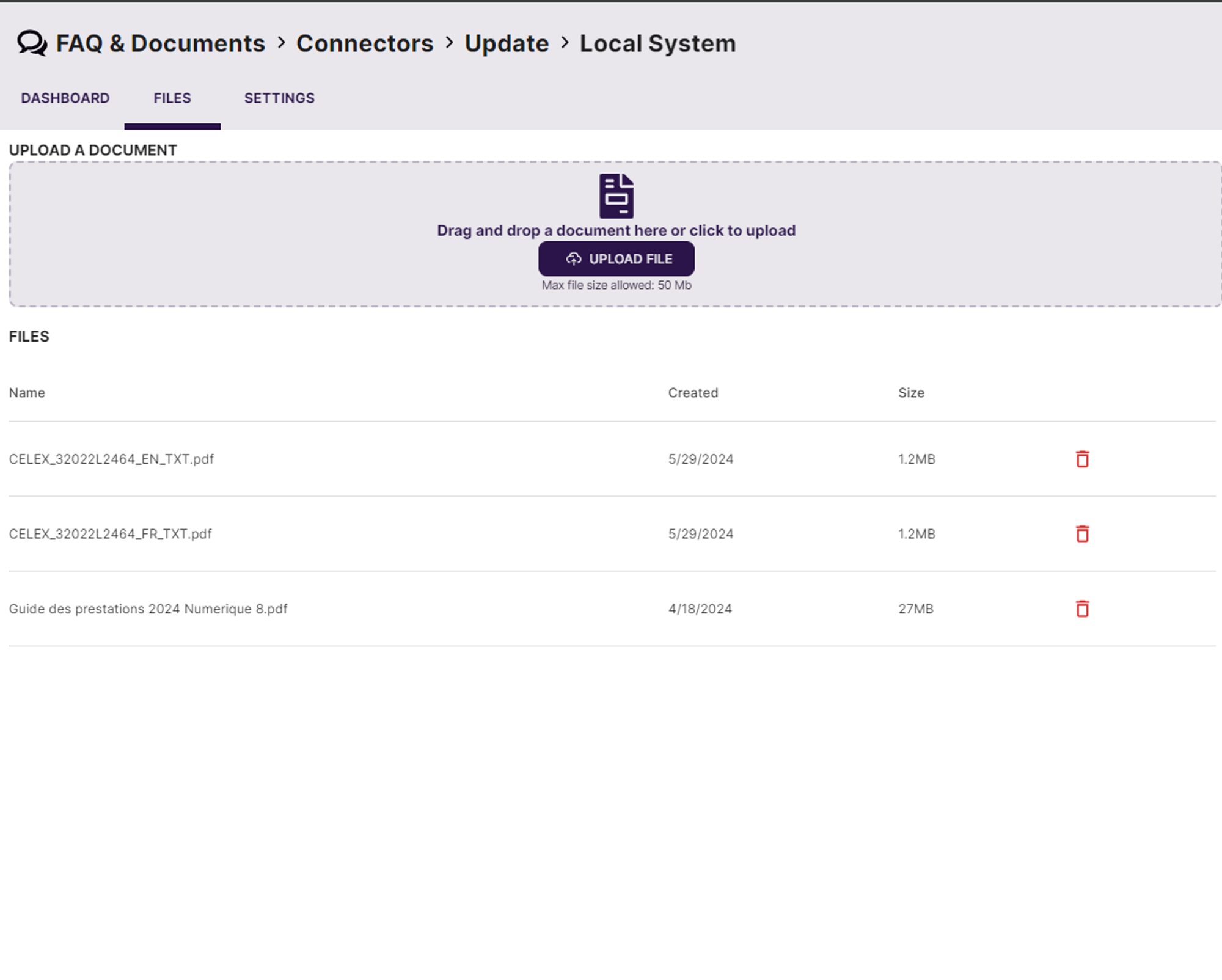Open the Dashboard tab
The width and height of the screenshot is (1222, 980).
(65, 98)
